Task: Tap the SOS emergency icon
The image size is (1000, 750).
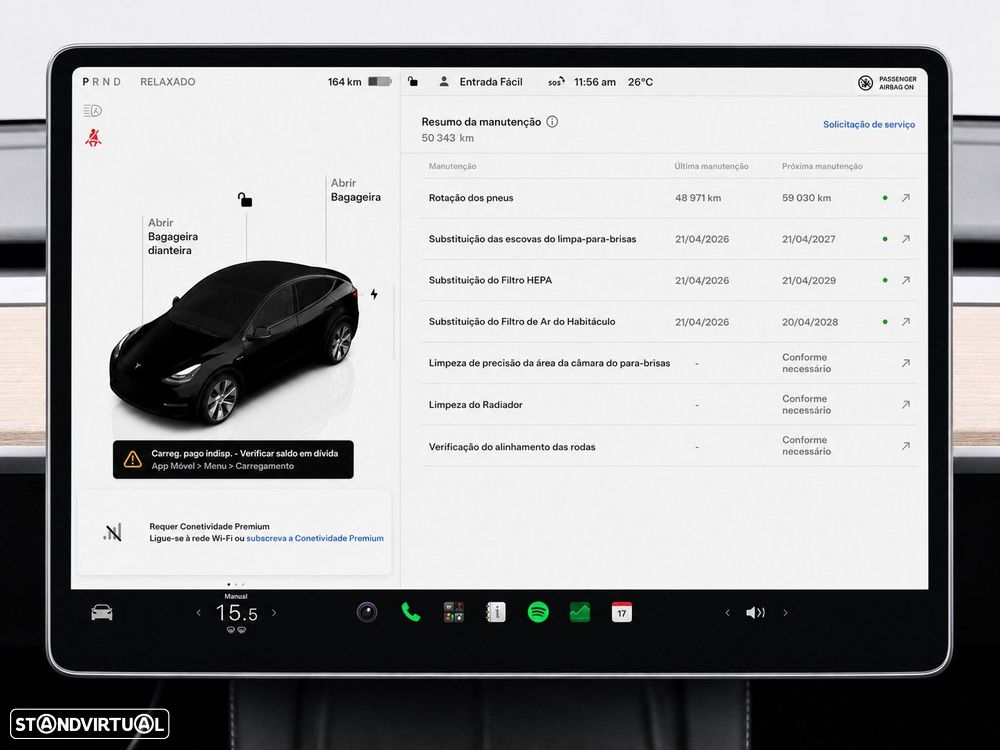Action: [556, 82]
